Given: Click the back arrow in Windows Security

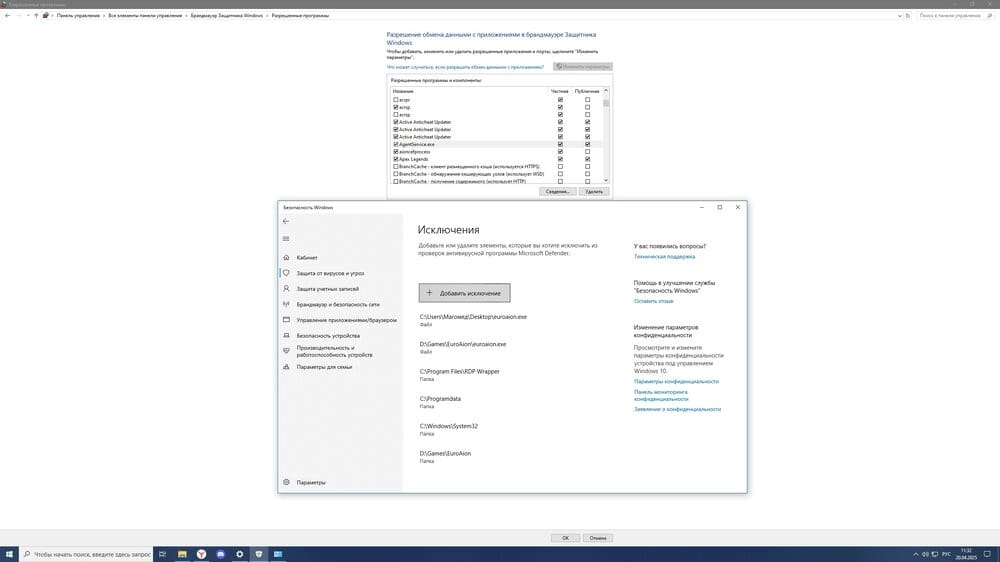Looking at the screenshot, I should [x=286, y=221].
